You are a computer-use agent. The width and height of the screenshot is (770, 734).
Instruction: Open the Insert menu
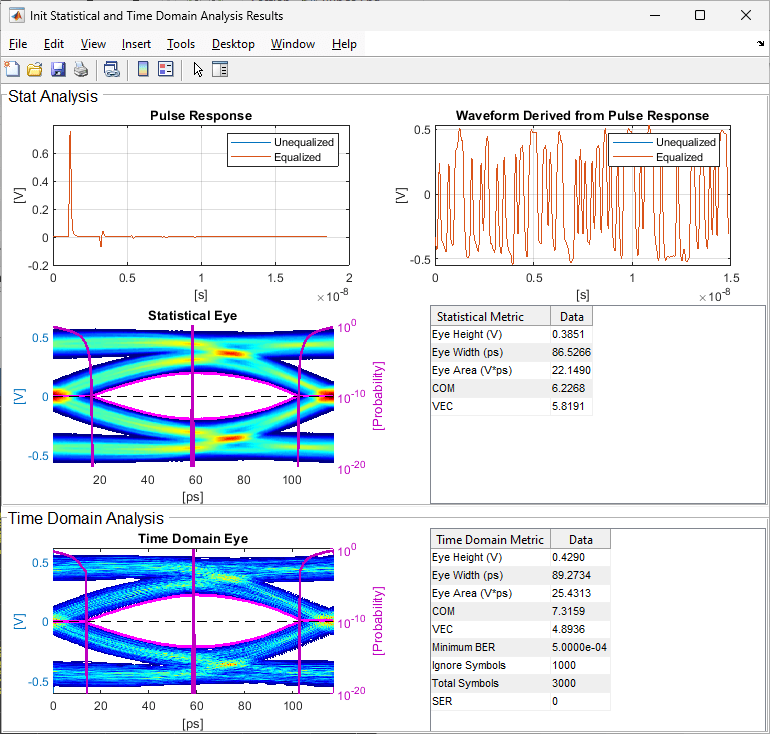(136, 44)
